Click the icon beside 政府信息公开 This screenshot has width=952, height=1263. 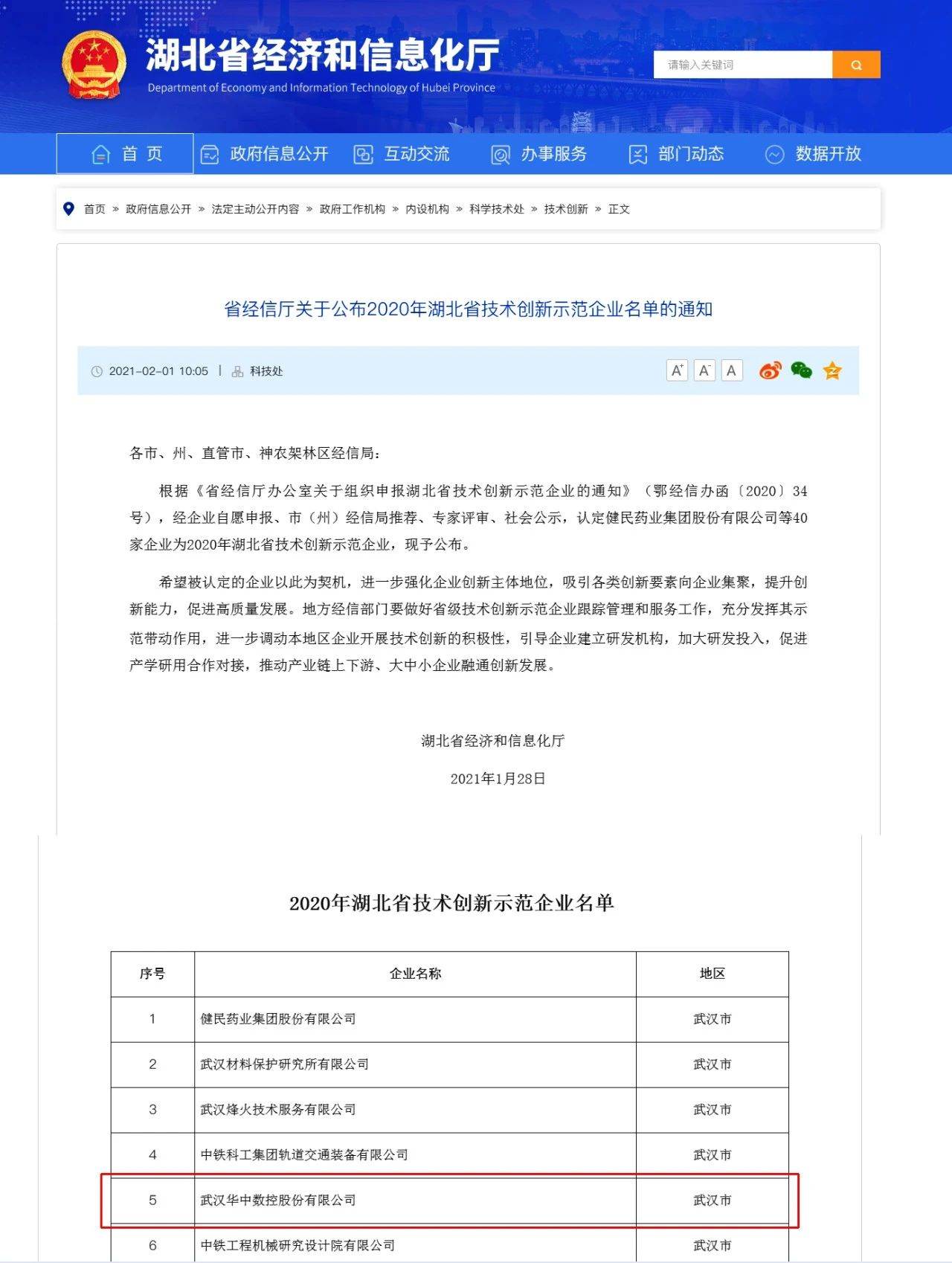pyautogui.click(x=210, y=155)
